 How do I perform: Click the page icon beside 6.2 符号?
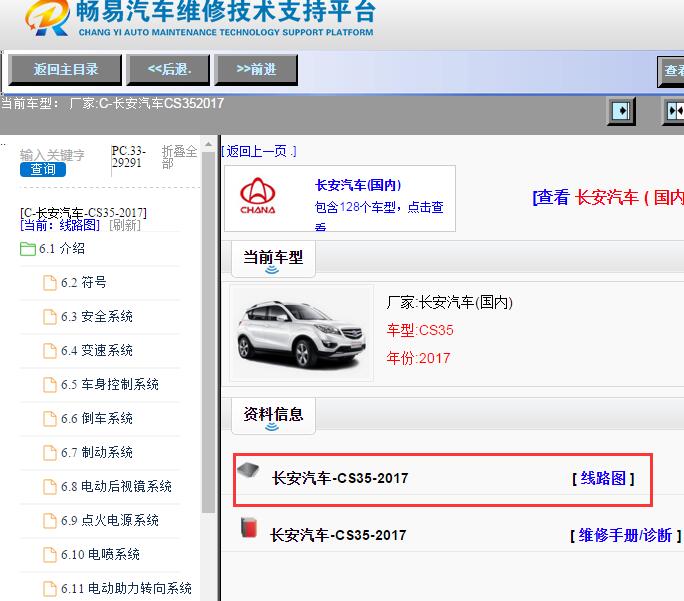click(50, 283)
